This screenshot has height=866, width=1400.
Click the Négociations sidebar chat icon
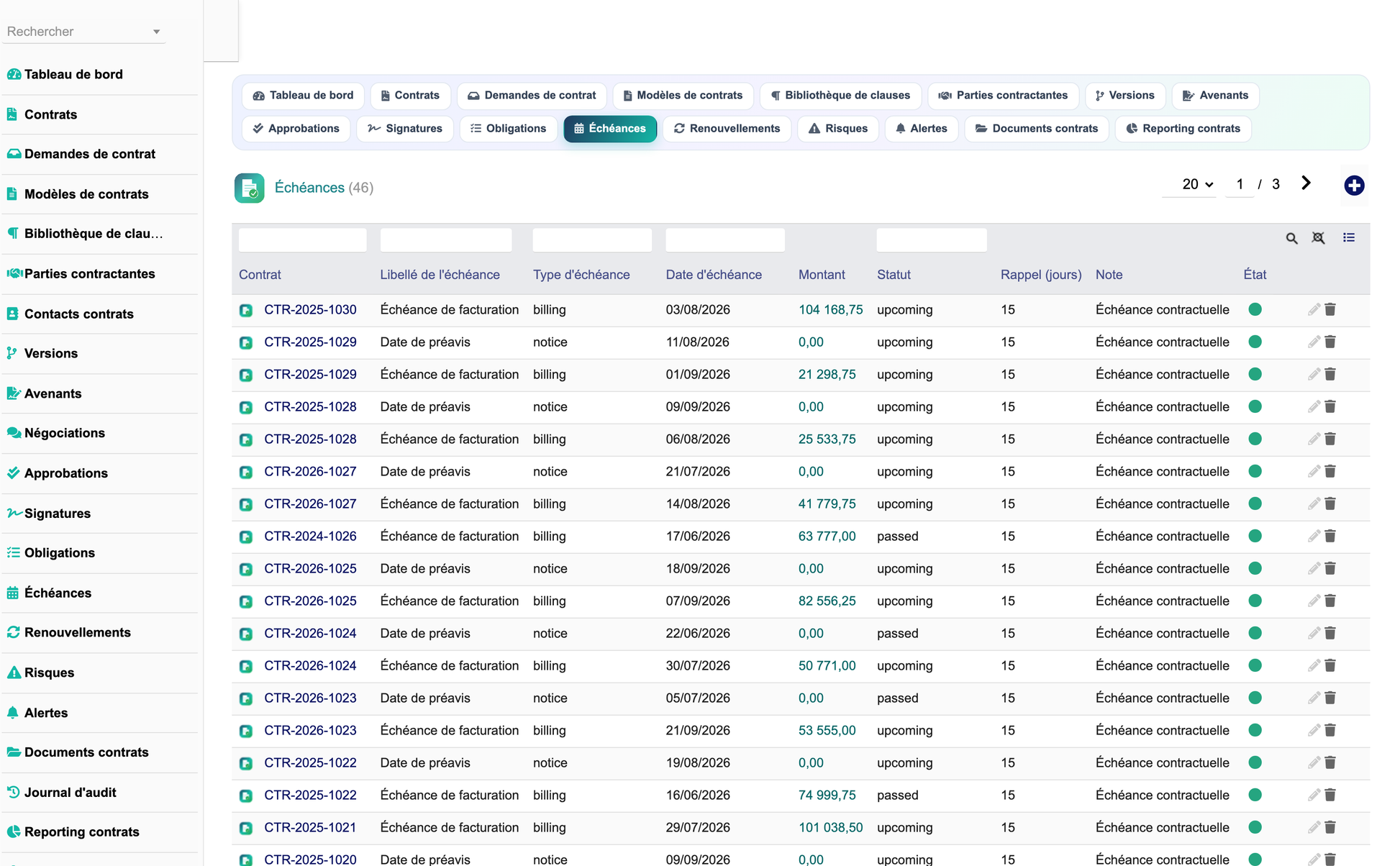pyautogui.click(x=14, y=433)
